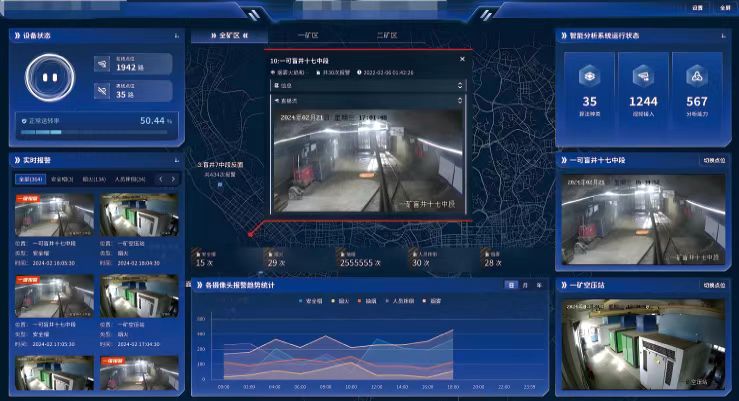
Task: Click 切换点位 in 一矿空压站 panel
Action: coord(714,285)
